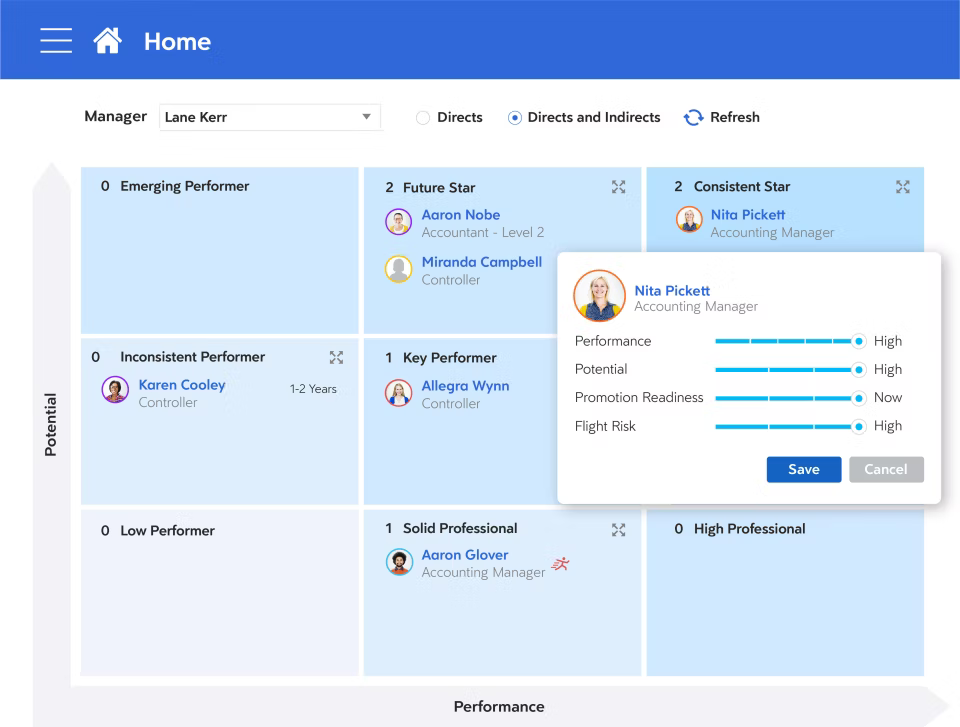960x727 pixels.
Task: Click Karen Cooley's name link
Action: [x=182, y=385]
